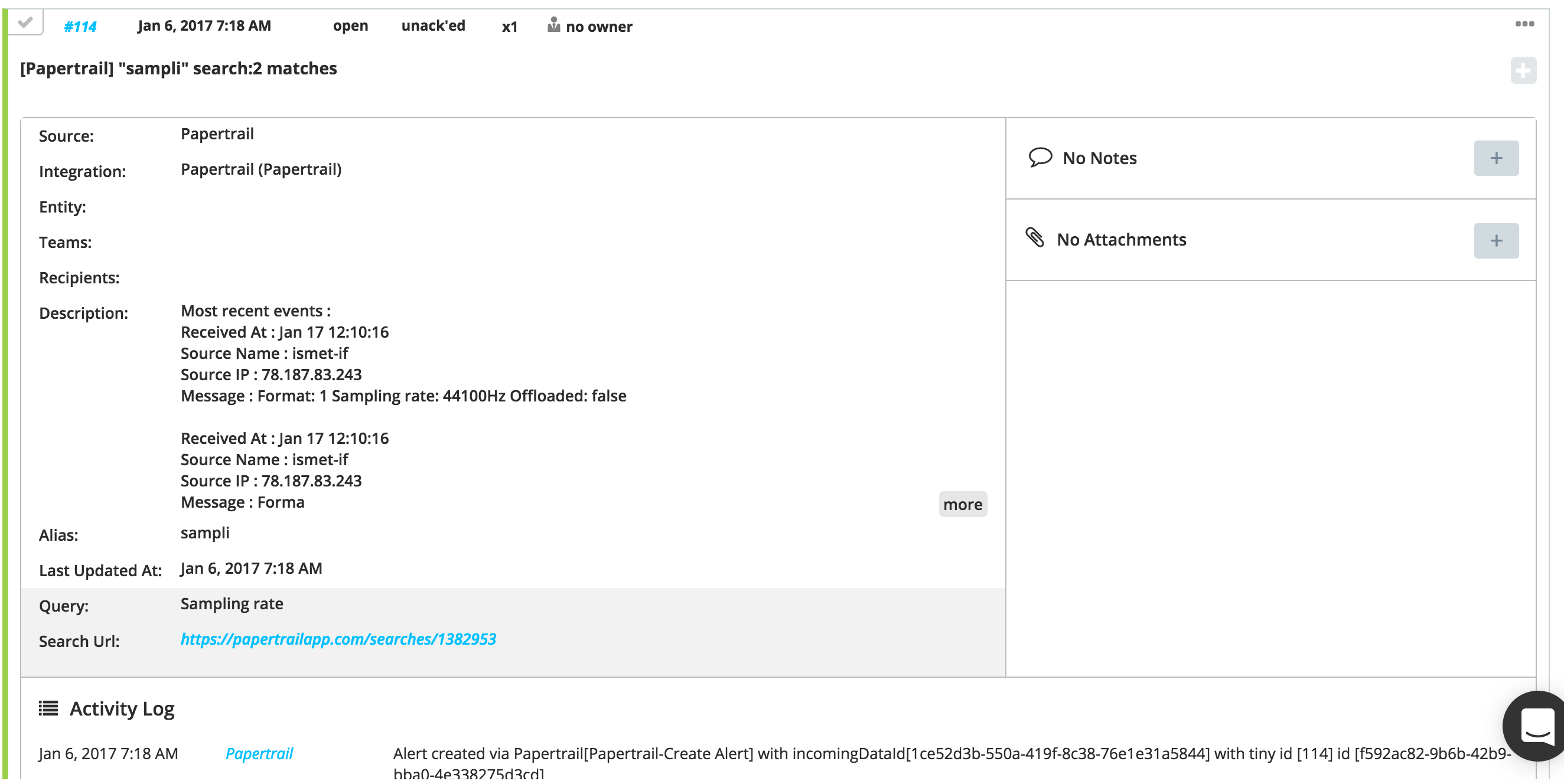This screenshot has height=784, width=1564.
Task: Add a note with the plus button
Action: coord(1495,158)
